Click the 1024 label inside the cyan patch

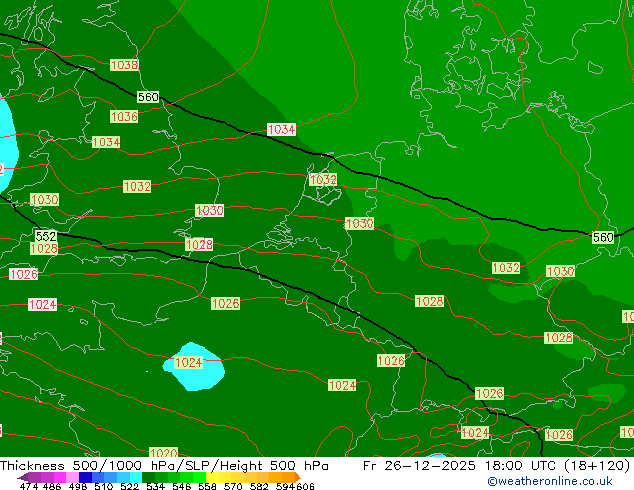click(188, 362)
